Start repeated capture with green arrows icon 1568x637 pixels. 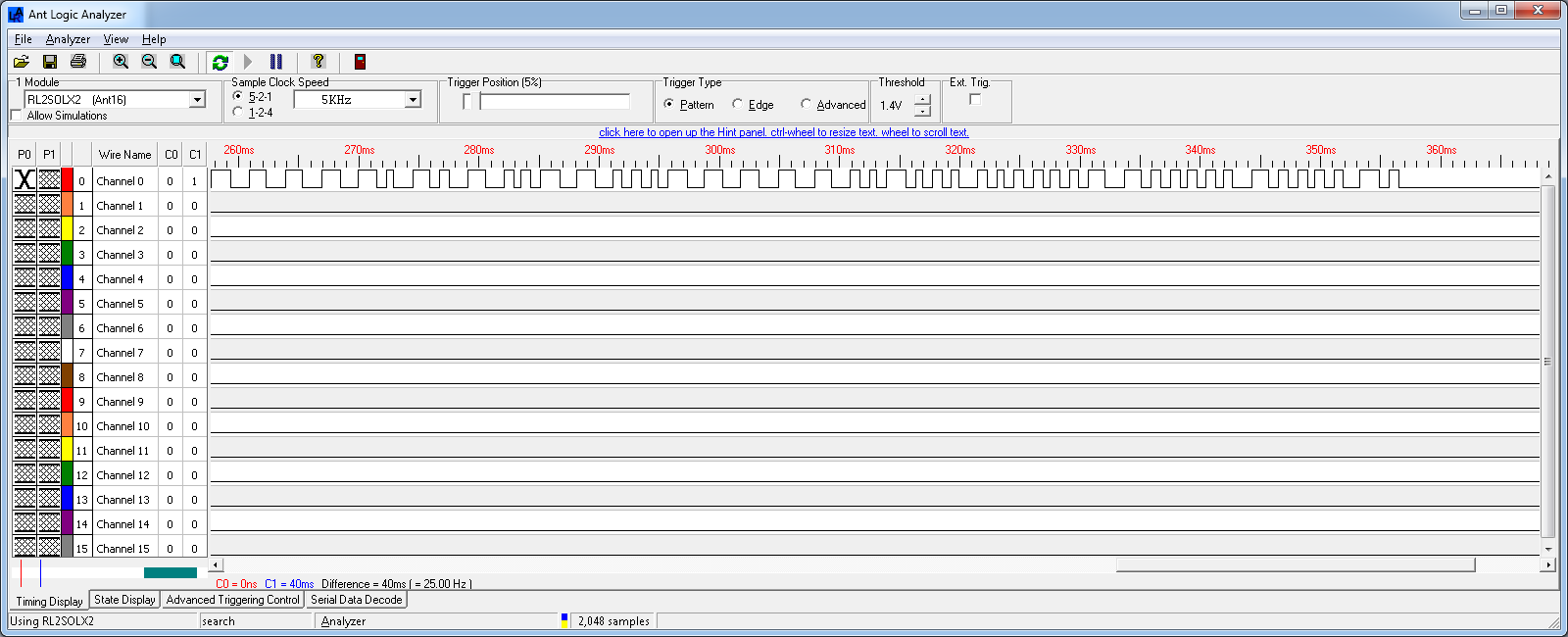[220, 62]
